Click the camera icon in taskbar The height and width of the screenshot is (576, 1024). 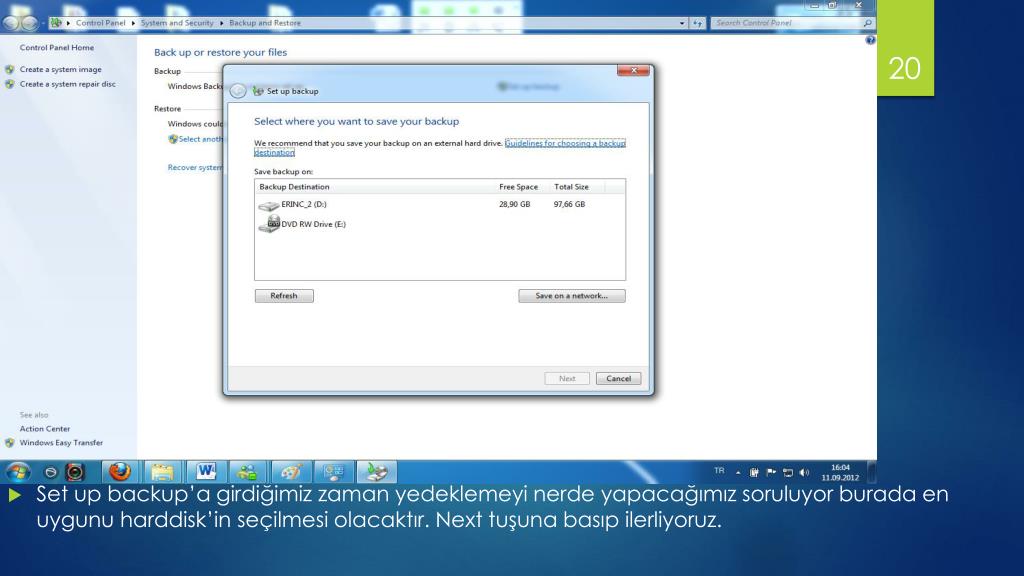[75, 472]
